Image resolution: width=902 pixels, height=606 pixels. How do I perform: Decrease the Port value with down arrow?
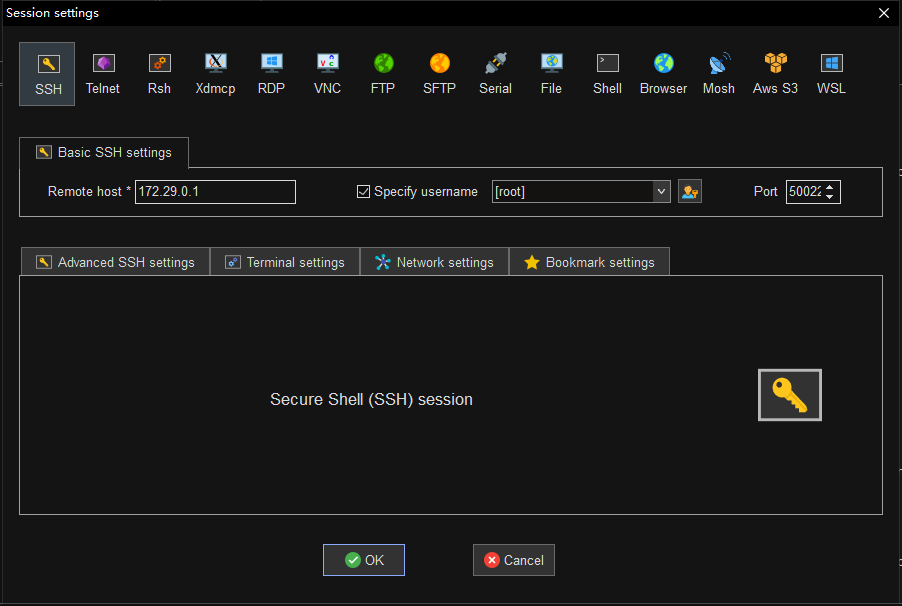(830, 197)
